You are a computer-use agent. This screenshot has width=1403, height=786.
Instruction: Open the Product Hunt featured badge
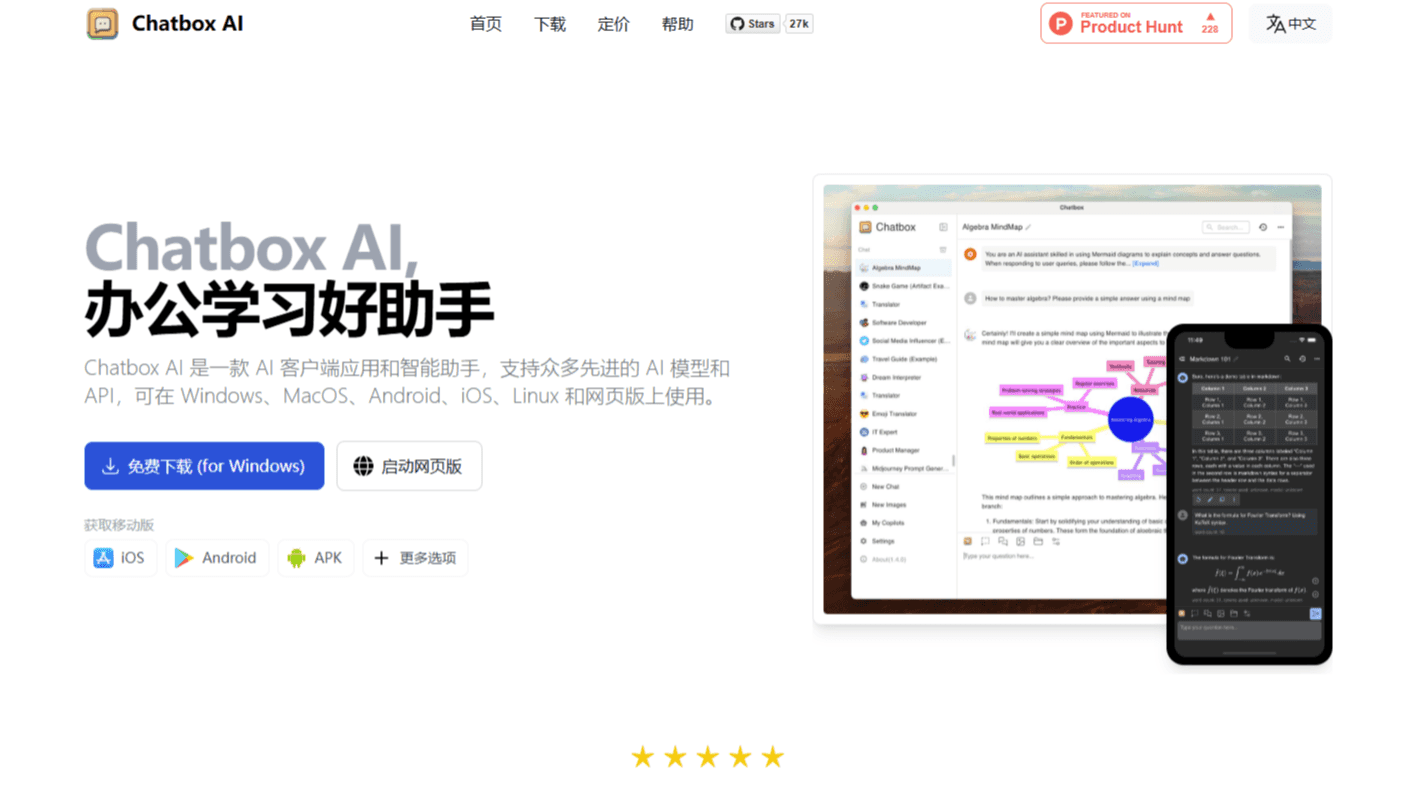pos(1136,23)
